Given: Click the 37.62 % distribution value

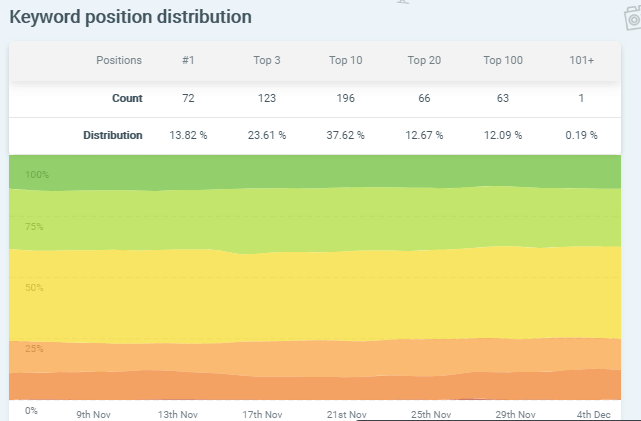Looking at the screenshot, I should click(x=345, y=135).
